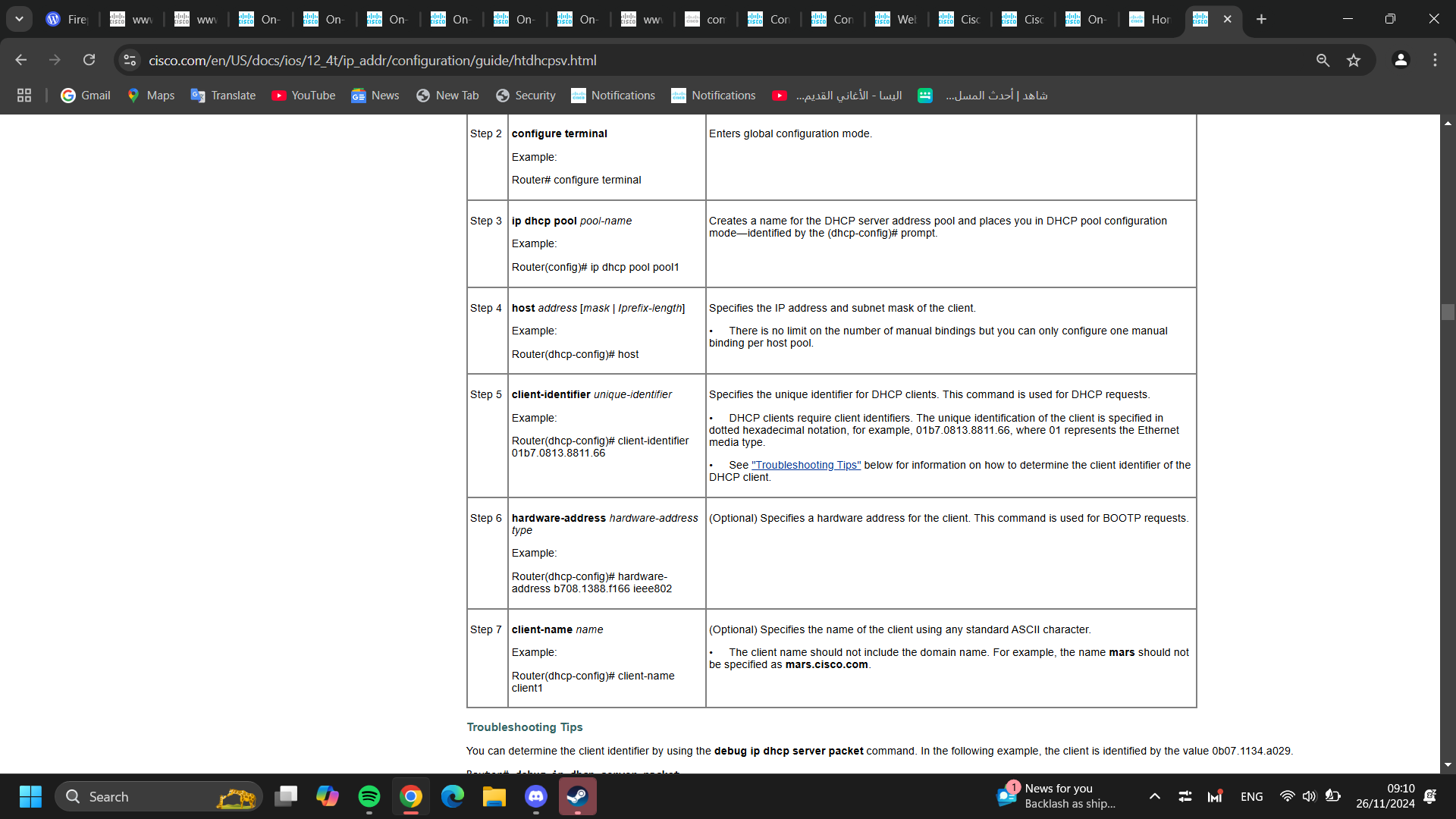Reload the current Cisco documentation page
The width and height of the screenshot is (1456, 819).
pyautogui.click(x=89, y=60)
